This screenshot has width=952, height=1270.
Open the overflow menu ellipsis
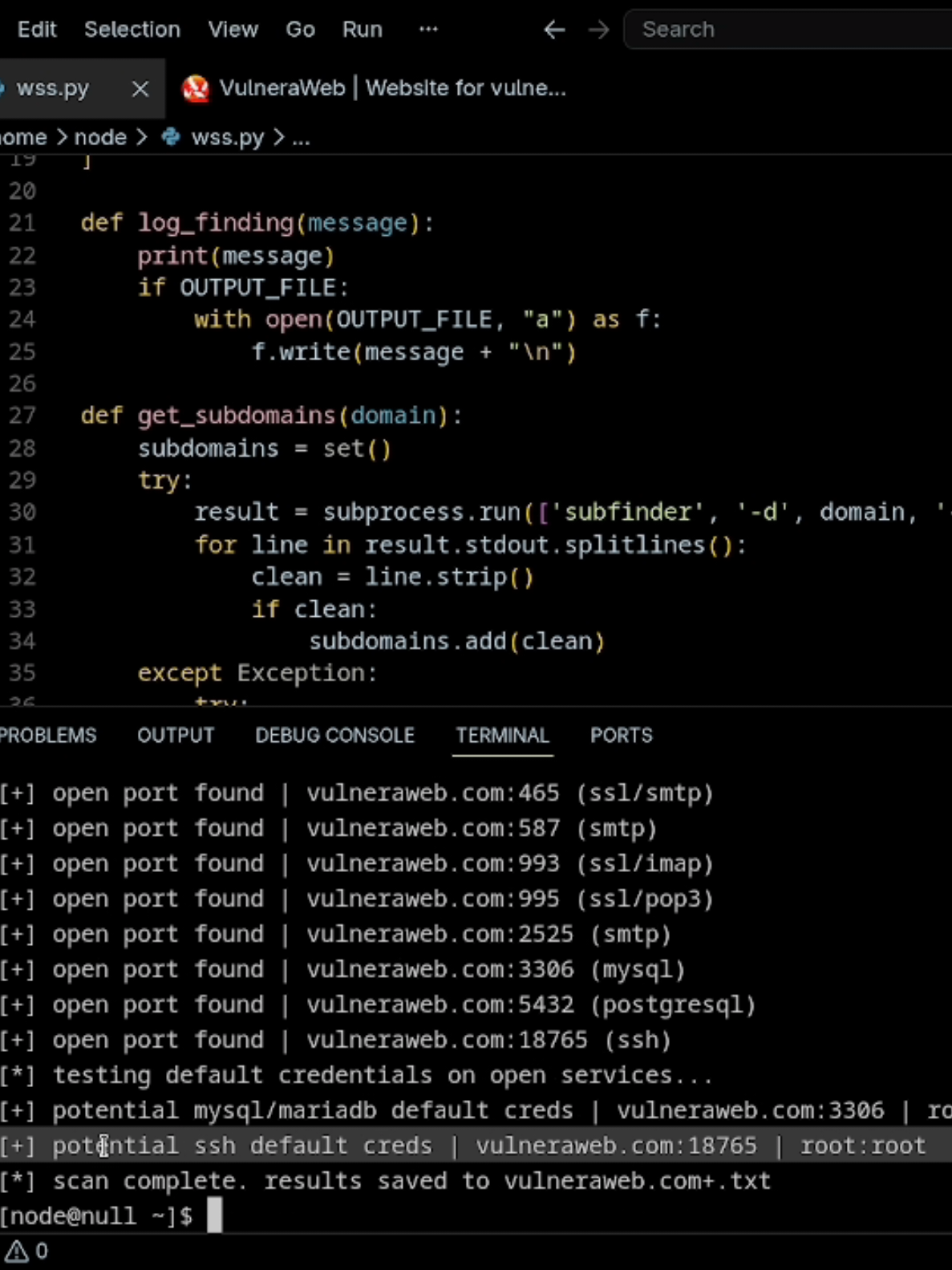[428, 30]
